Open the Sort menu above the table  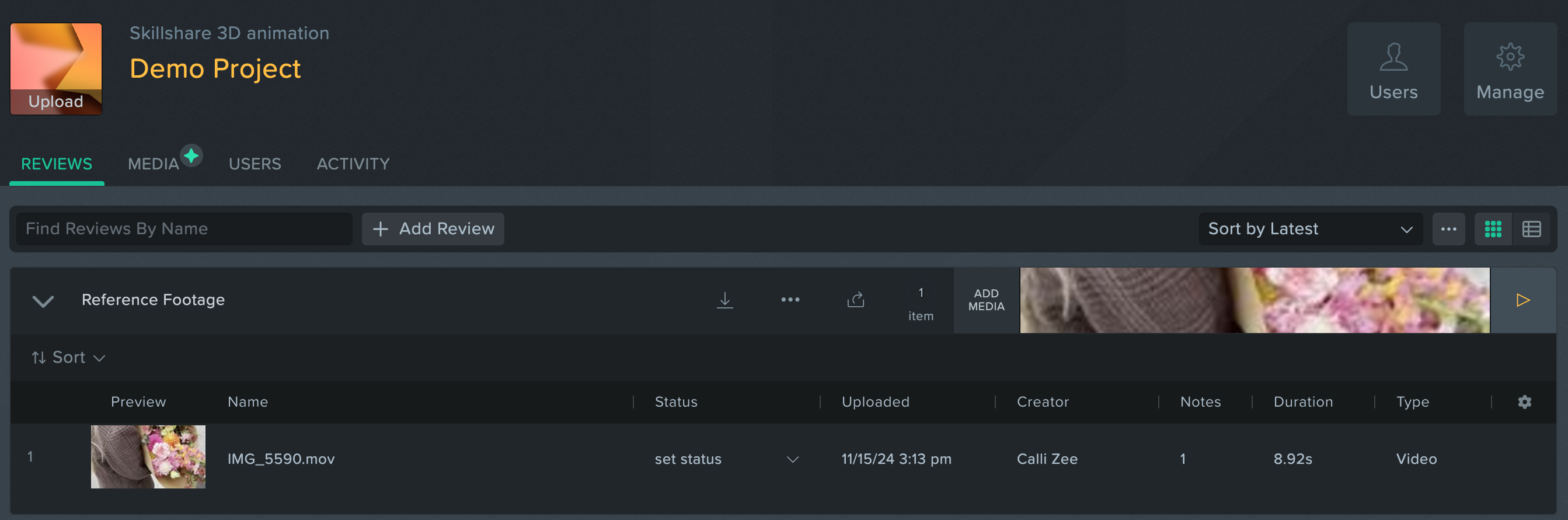69,358
